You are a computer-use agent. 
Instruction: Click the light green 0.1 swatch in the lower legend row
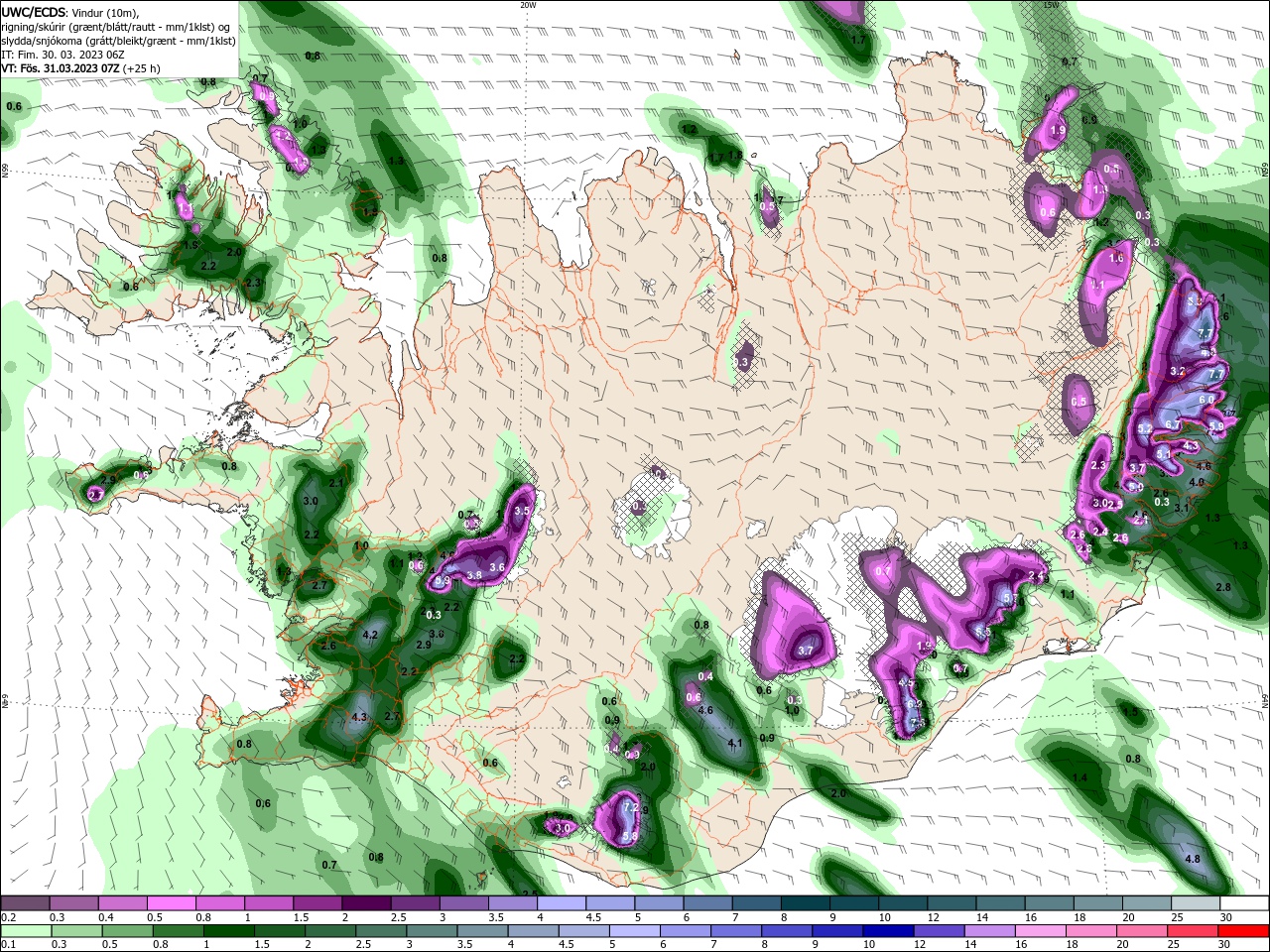point(24,931)
